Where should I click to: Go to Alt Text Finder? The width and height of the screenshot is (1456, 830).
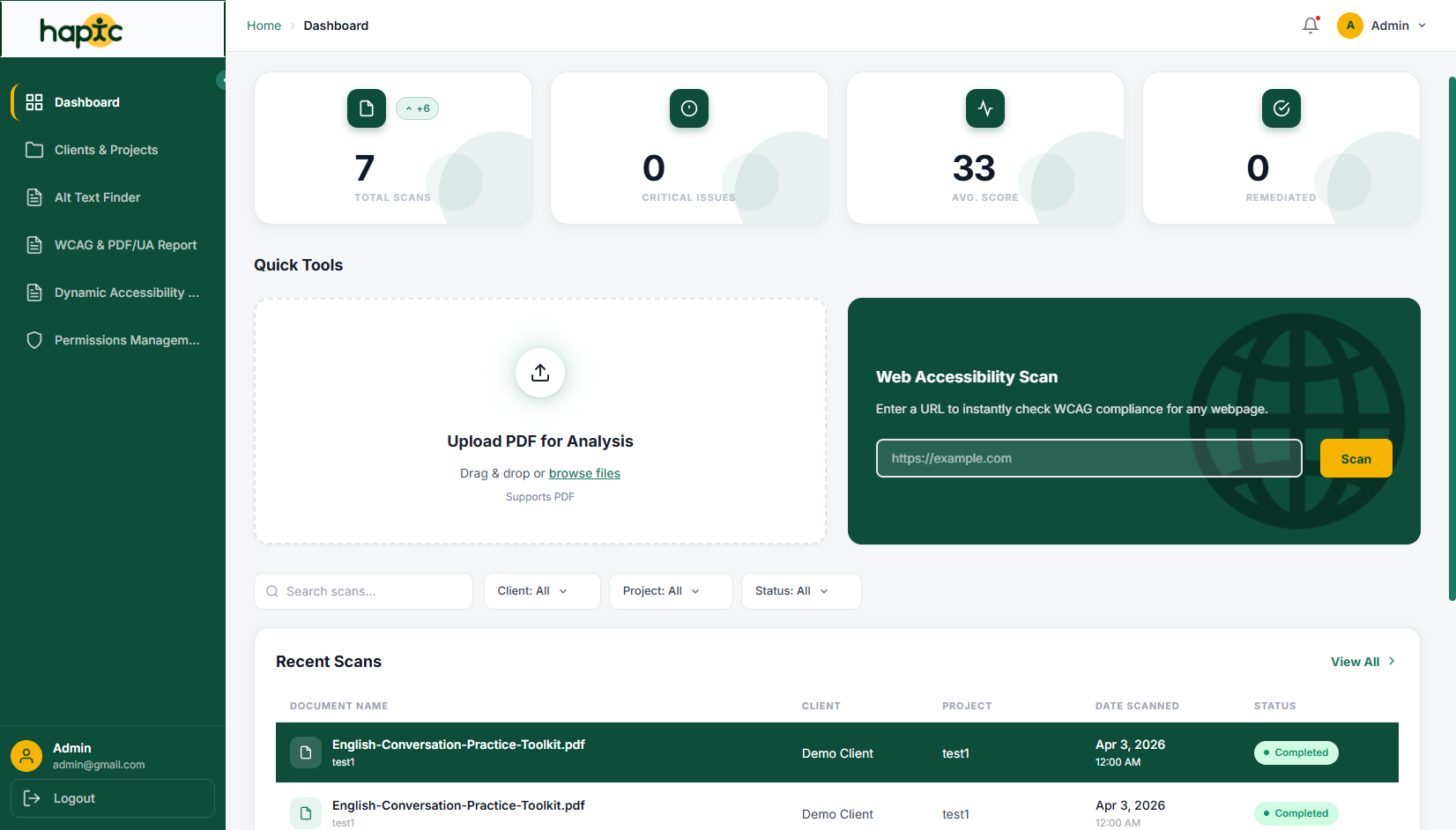[98, 197]
